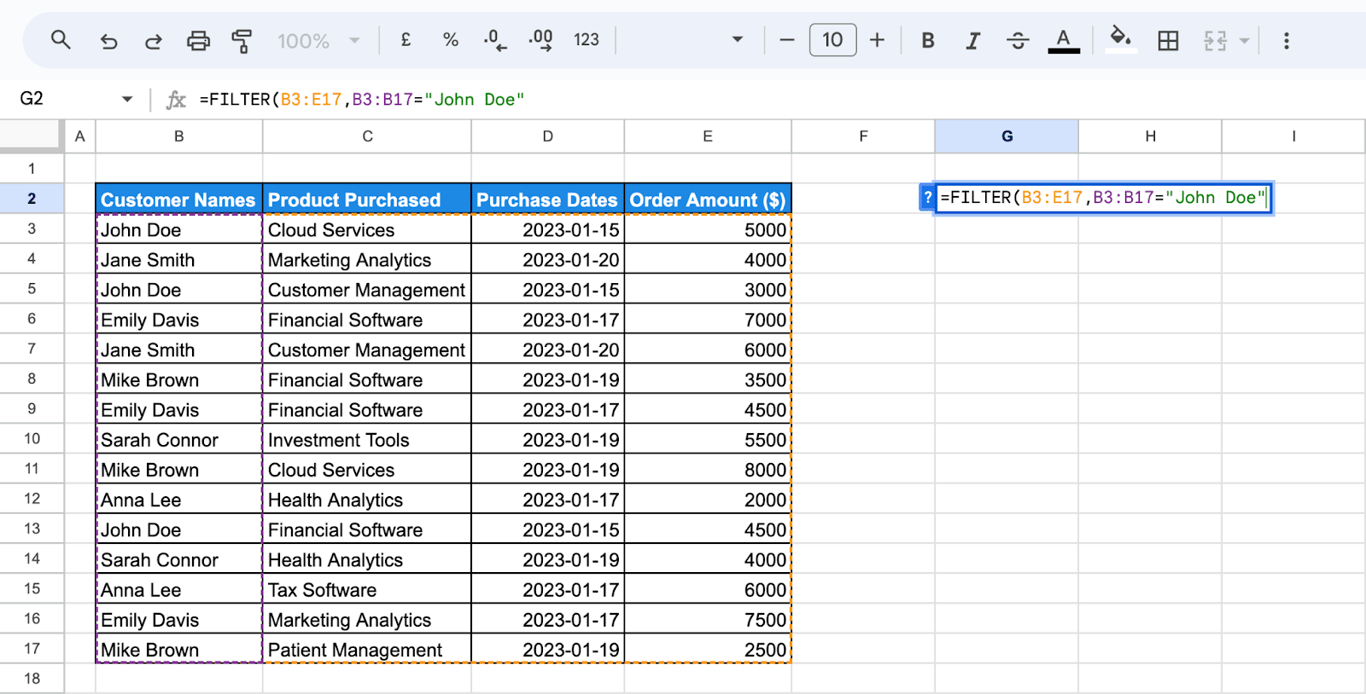Click the Purchase Dates header cell

click(547, 199)
